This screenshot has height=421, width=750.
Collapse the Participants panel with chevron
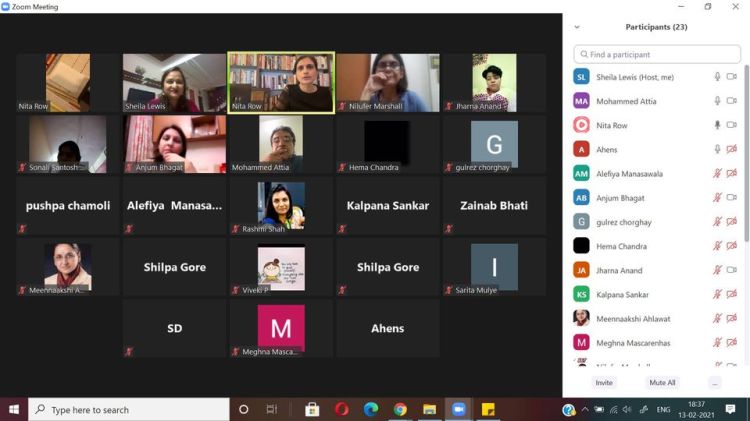577,27
